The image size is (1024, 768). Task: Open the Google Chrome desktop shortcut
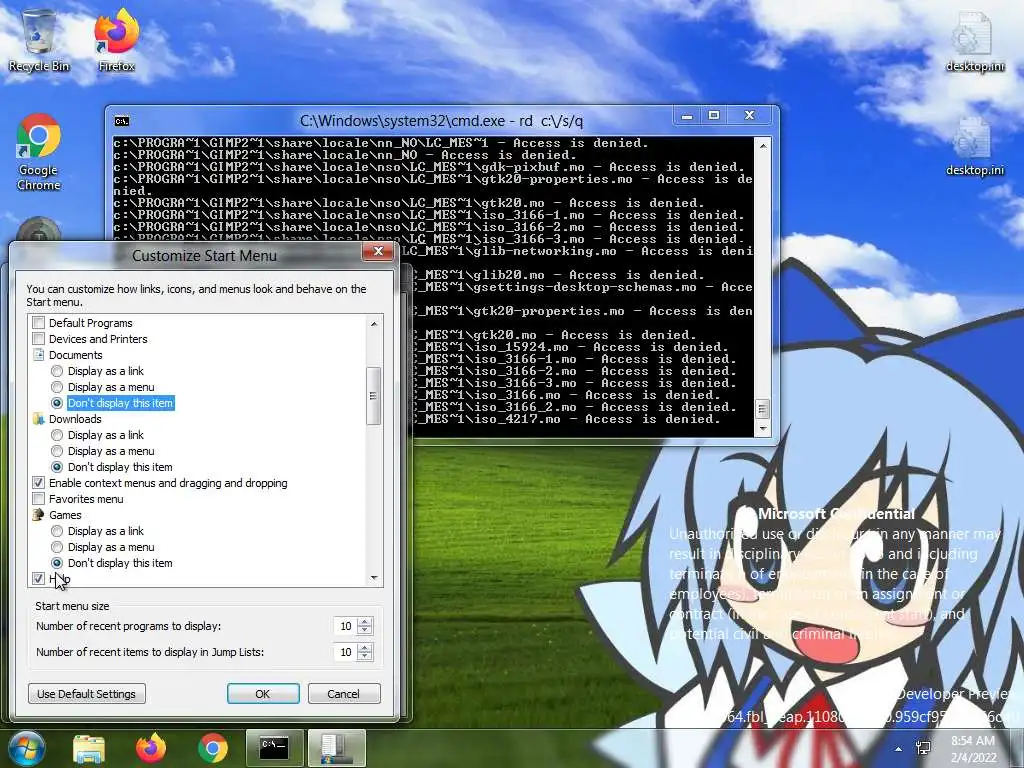[x=39, y=152]
